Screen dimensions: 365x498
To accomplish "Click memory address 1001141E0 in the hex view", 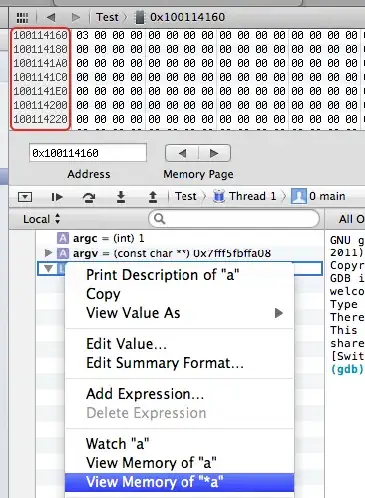I will click(x=40, y=91).
